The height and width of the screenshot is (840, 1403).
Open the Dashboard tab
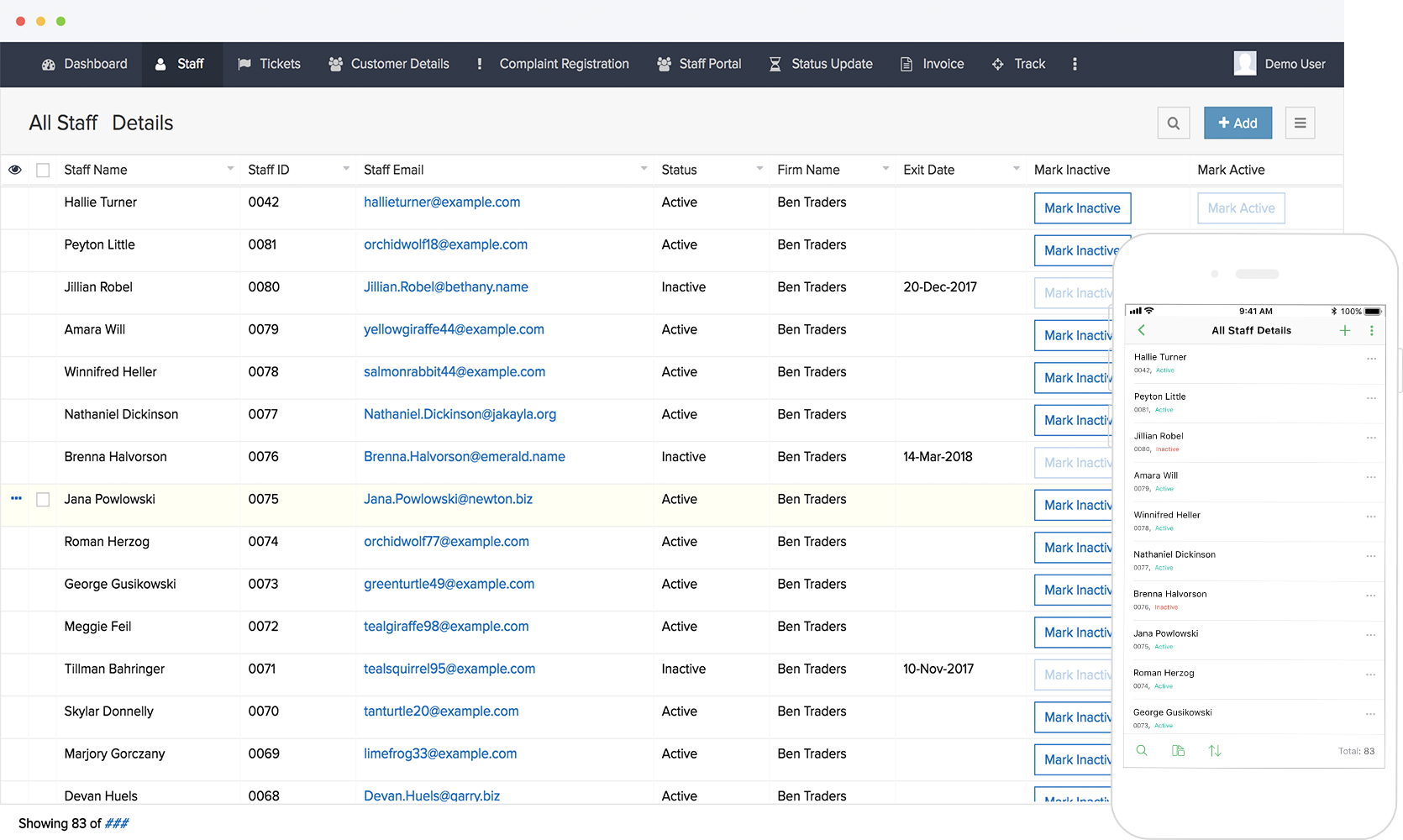(85, 64)
